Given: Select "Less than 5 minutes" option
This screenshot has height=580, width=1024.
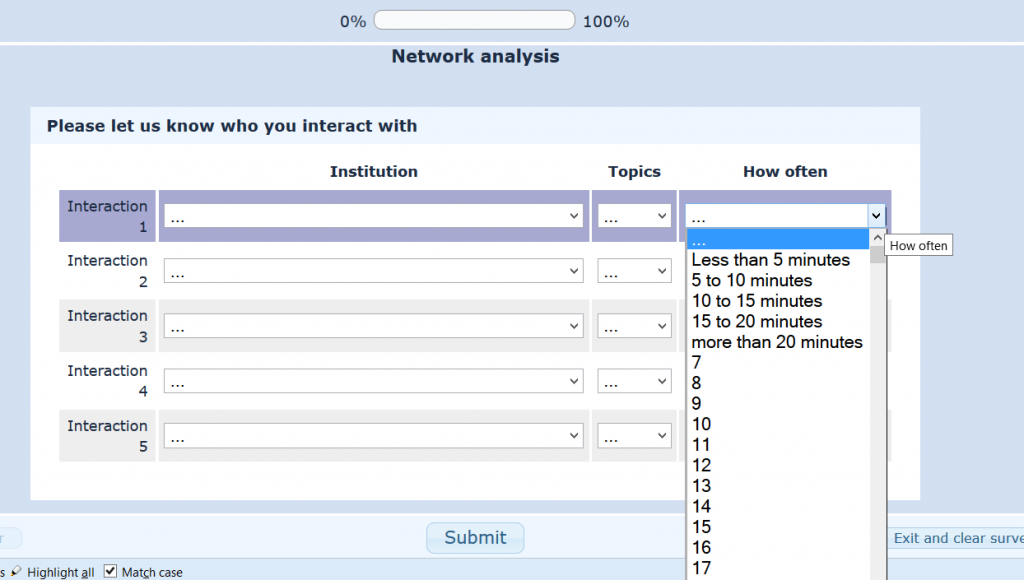Looking at the screenshot, I should (x=770, y=260).
